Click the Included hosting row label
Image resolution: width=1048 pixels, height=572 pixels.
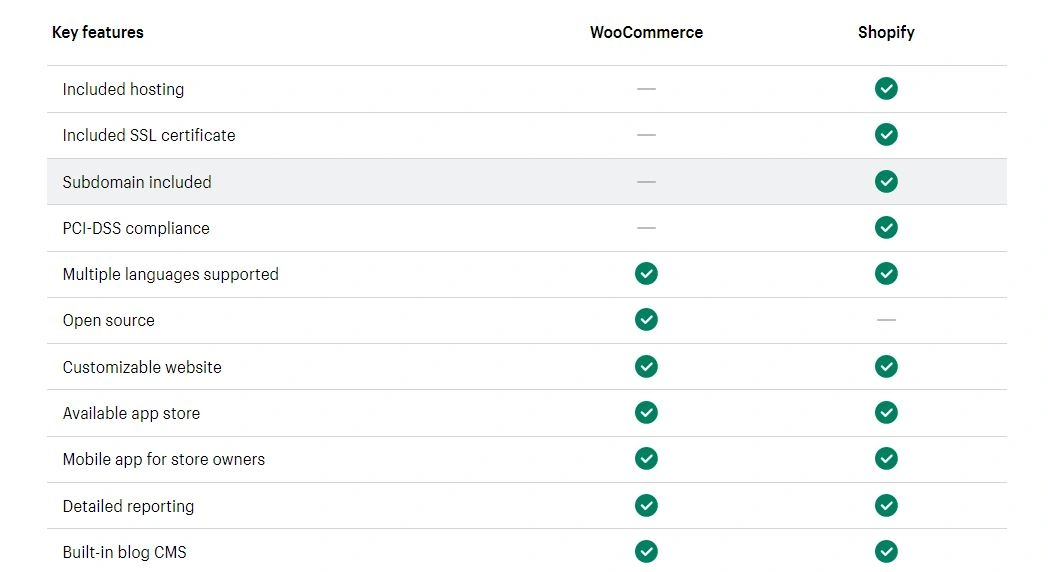(x=123, y=89)
